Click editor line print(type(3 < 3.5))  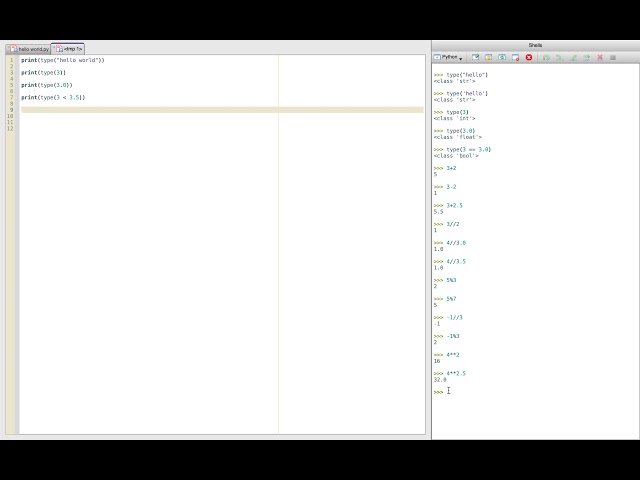tap(53, 98)
